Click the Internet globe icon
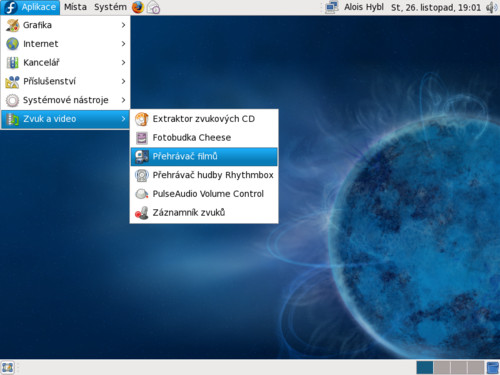This screenshot has height=375, width=500. [x=13, y=44]
